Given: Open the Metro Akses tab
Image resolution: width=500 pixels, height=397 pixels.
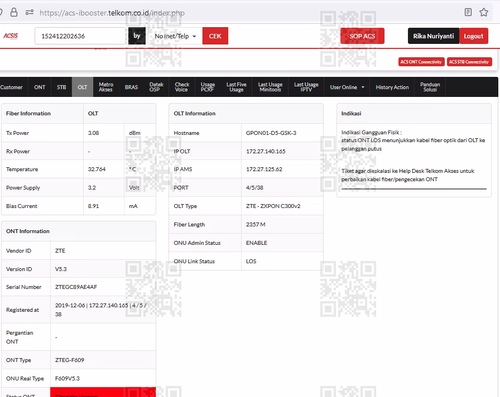Looking at the screenshot, I should 106,87.
